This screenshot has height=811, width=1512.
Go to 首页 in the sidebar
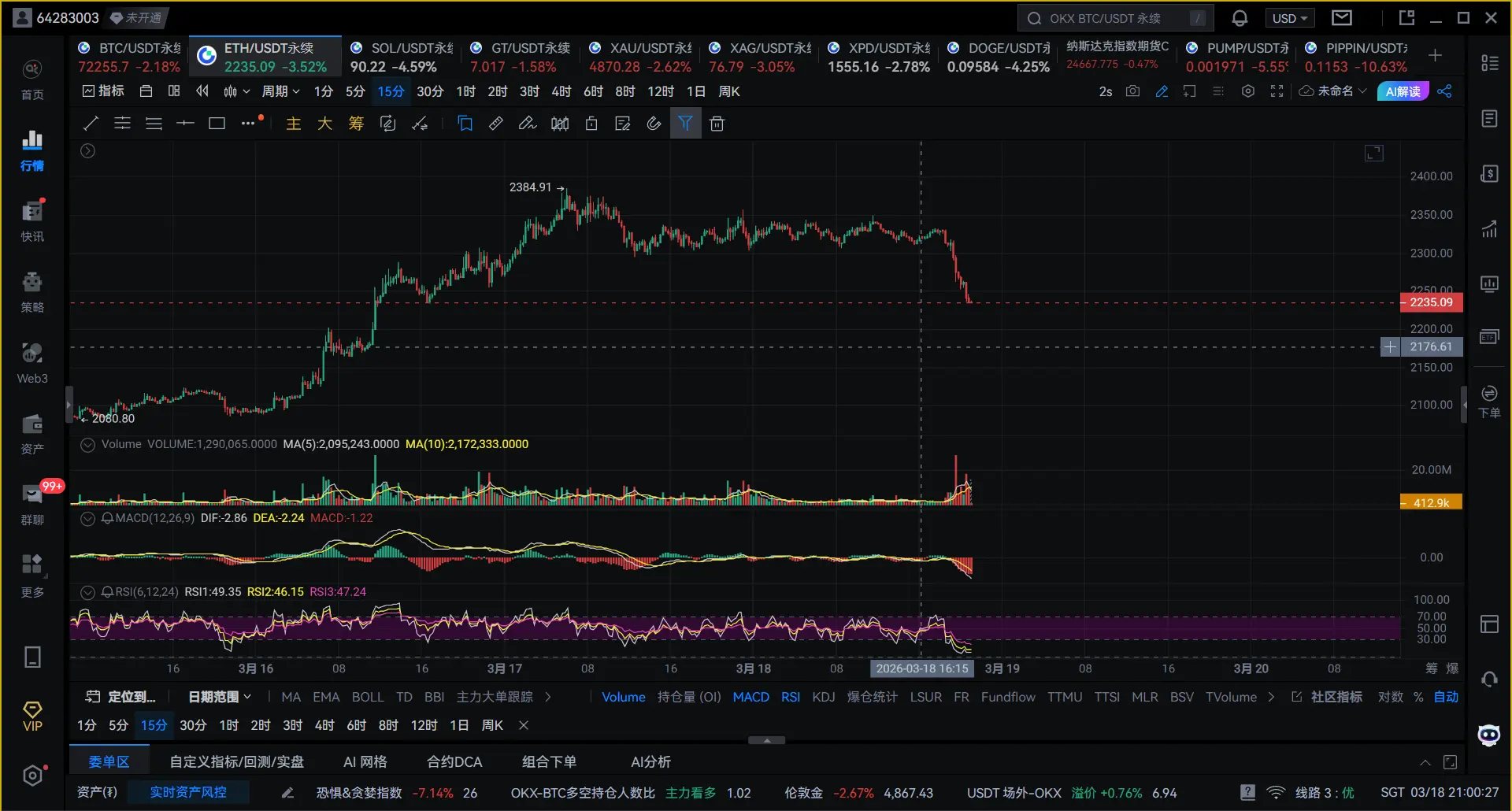[x=32, y=80]
